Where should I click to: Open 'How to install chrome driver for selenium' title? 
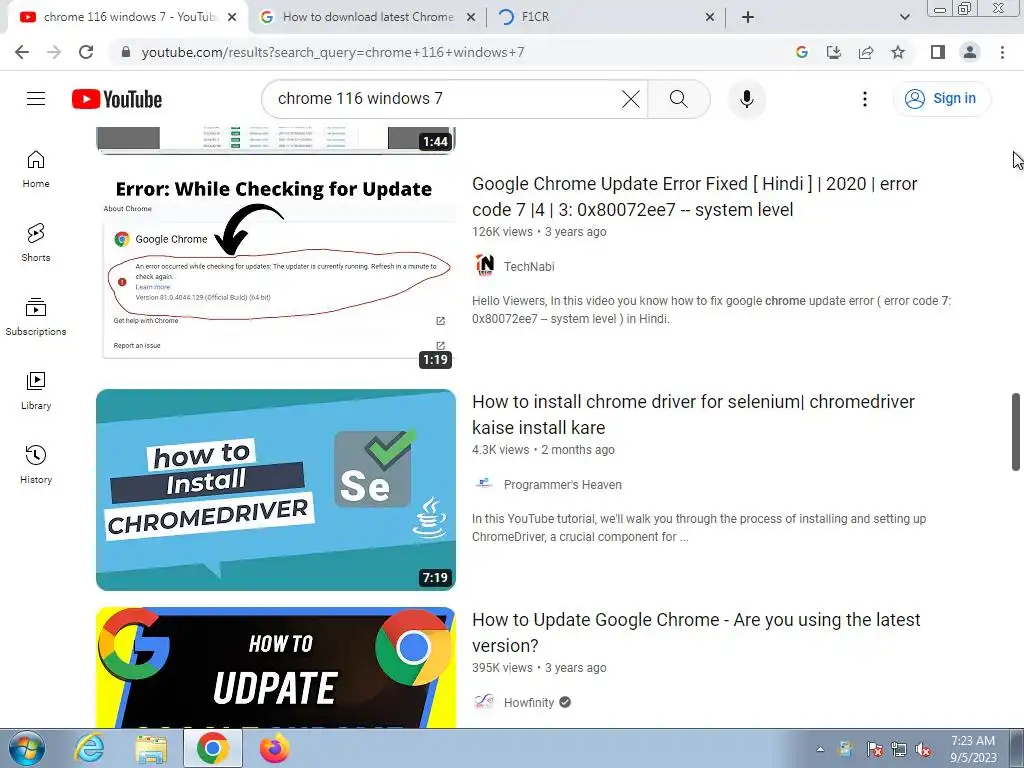693,415
